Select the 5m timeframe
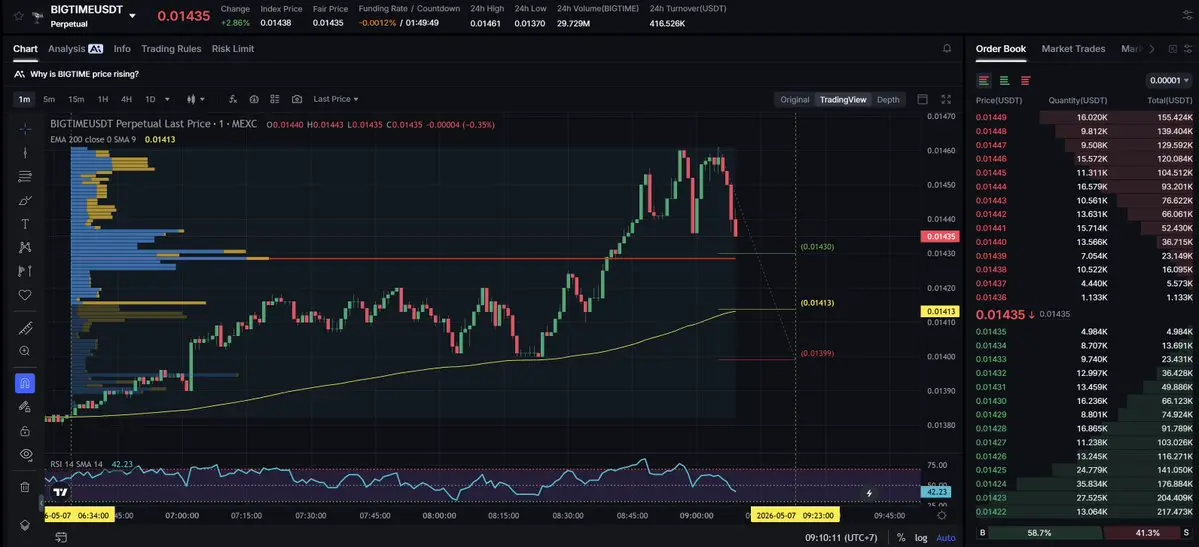 [x=49, y=99]
